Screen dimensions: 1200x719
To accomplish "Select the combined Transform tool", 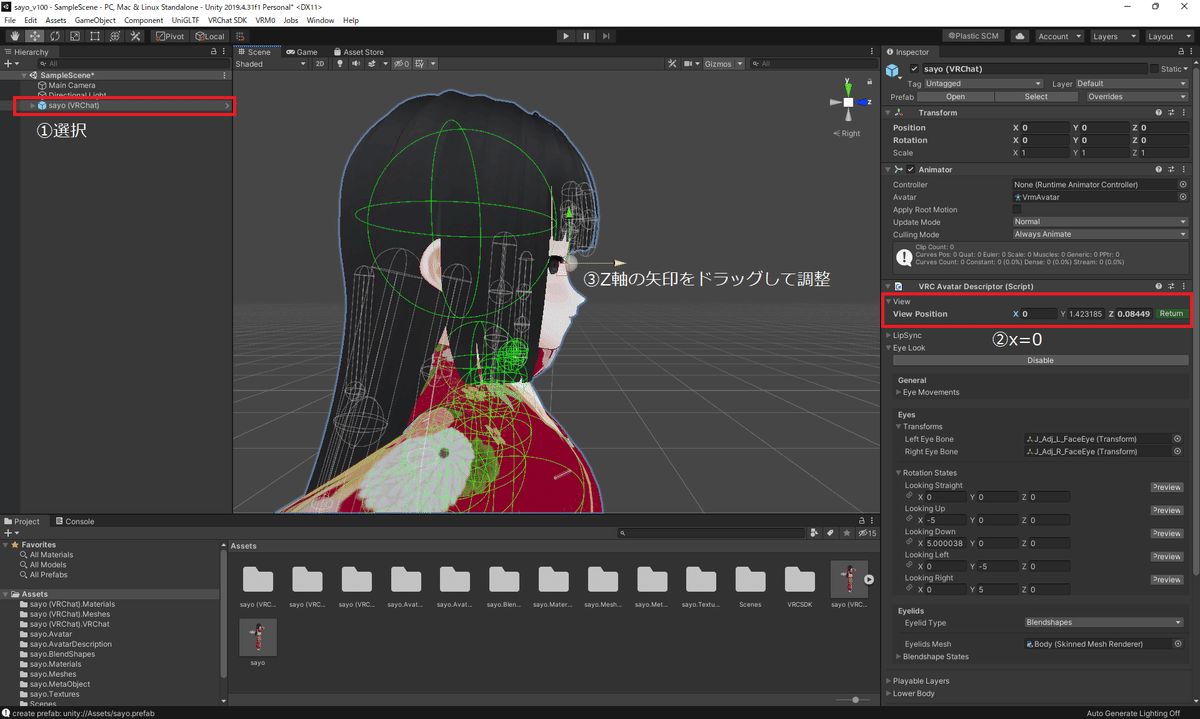I will click(114, 36).
